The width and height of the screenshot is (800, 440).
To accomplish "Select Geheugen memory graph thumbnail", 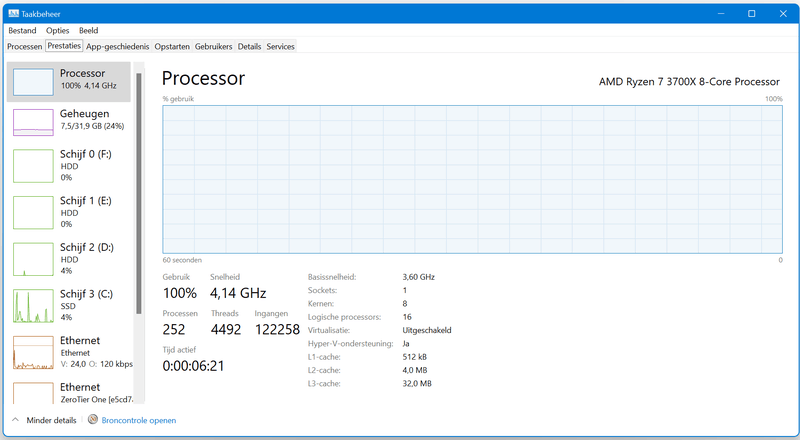I will pos(33,123).
